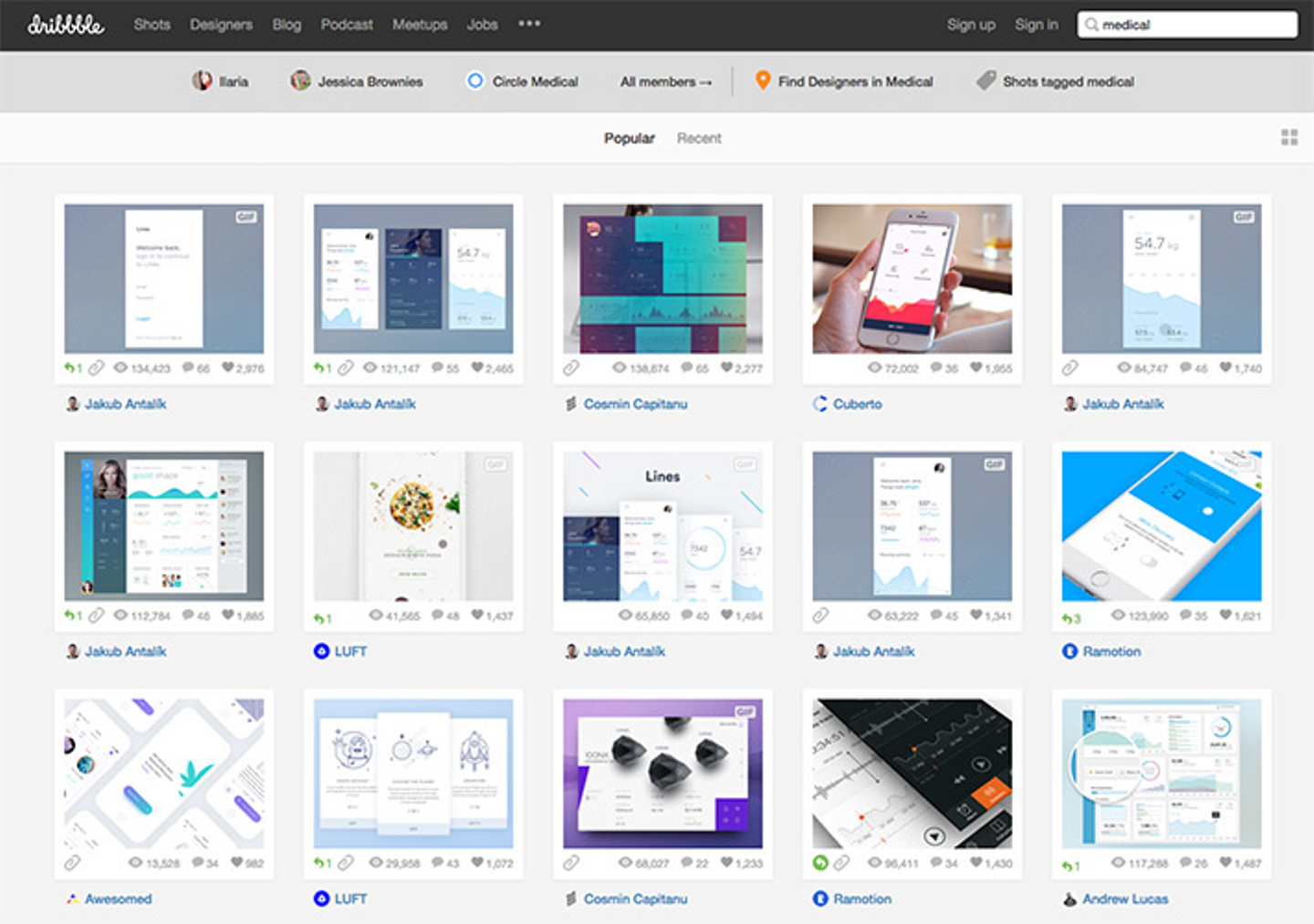1314x924 pixels.
Task: Open the Andrew Lucas dashboard thumbnail
Action: (x=1162, y=773)
